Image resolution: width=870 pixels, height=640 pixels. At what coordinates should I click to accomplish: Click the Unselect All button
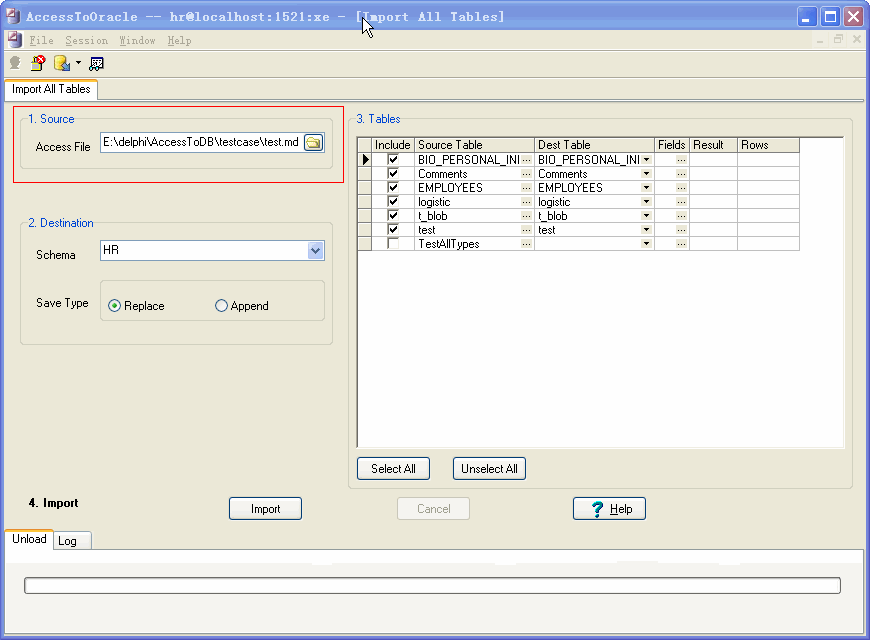click(x=489, y=468)
